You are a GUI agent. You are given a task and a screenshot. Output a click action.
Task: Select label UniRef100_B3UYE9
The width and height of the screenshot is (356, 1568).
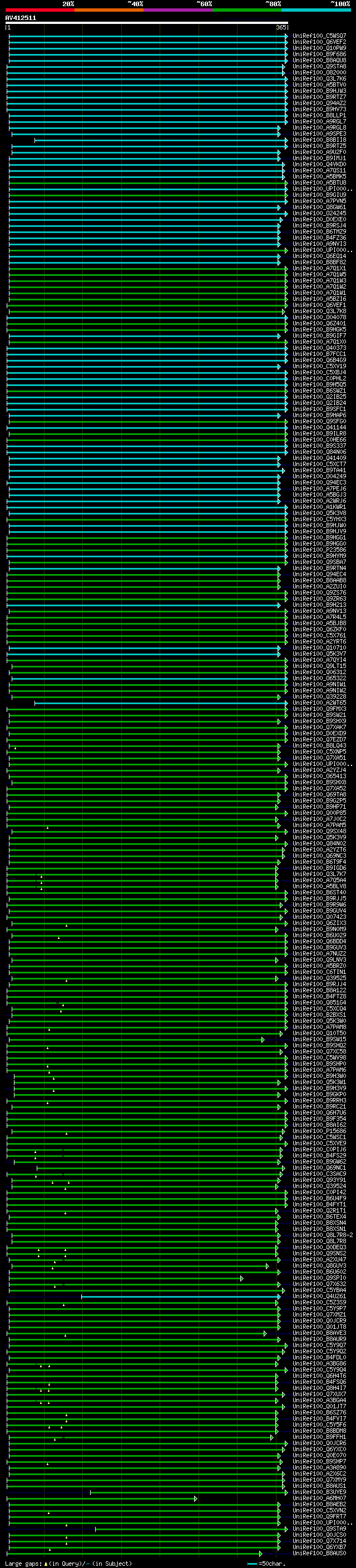(319, 1492)
